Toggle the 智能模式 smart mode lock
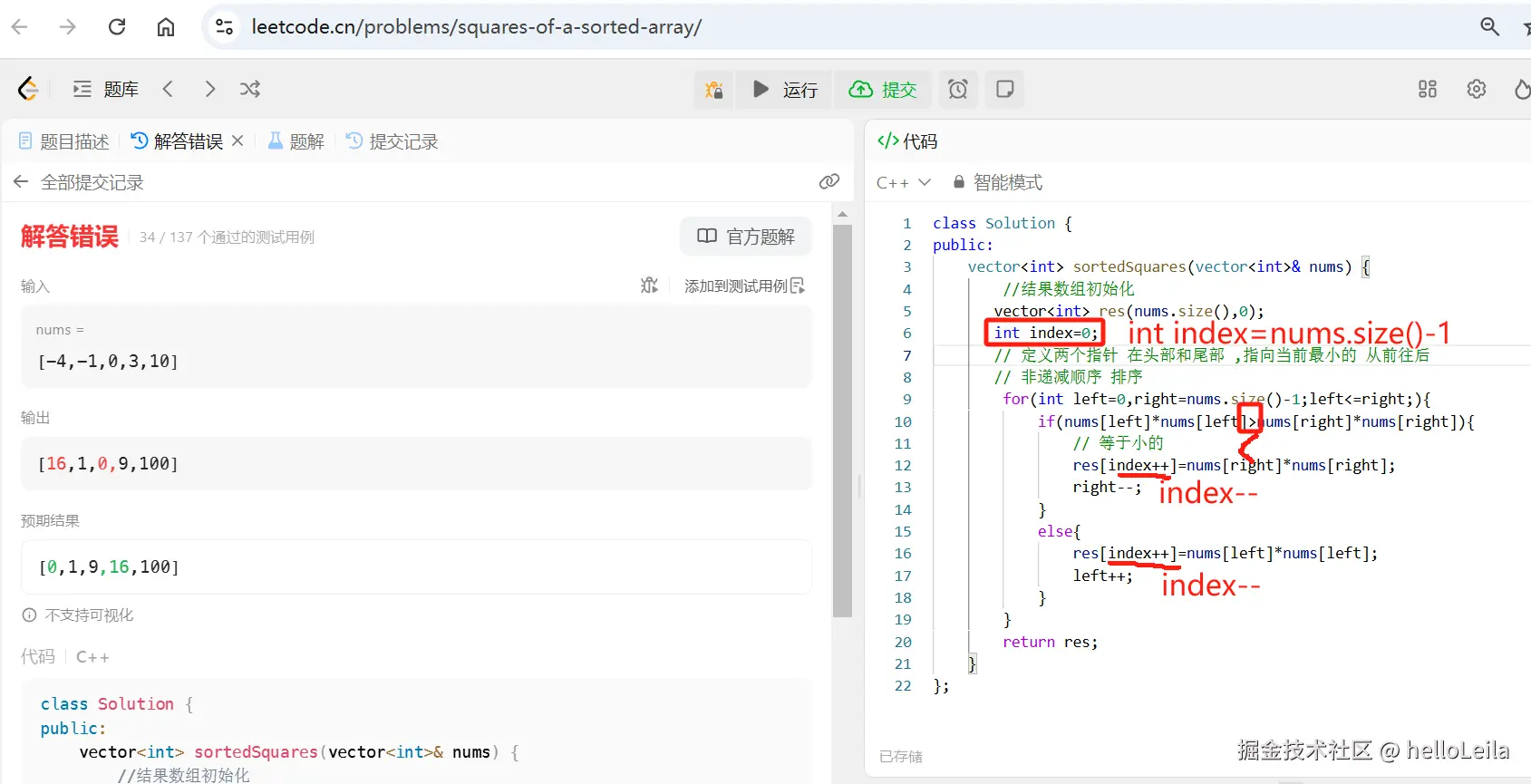The height and width of the screenshot is (784, 1531). [997, 182]
